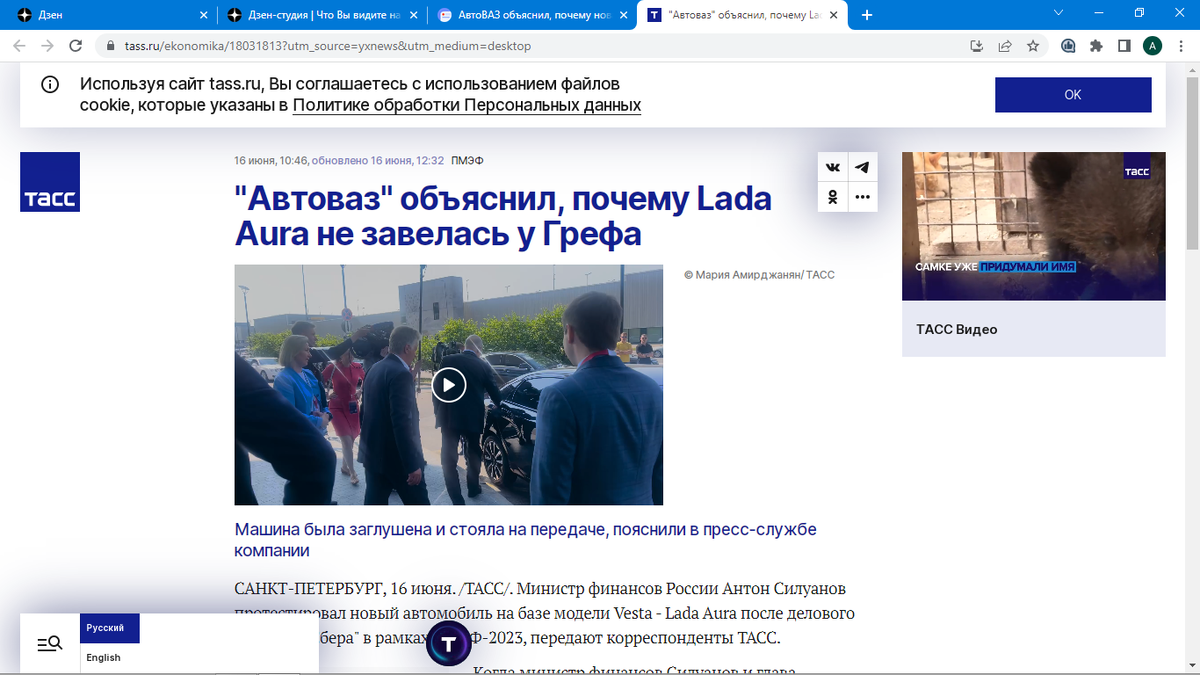
Task: Open a new browser tab
Action: tap(867, 15)
